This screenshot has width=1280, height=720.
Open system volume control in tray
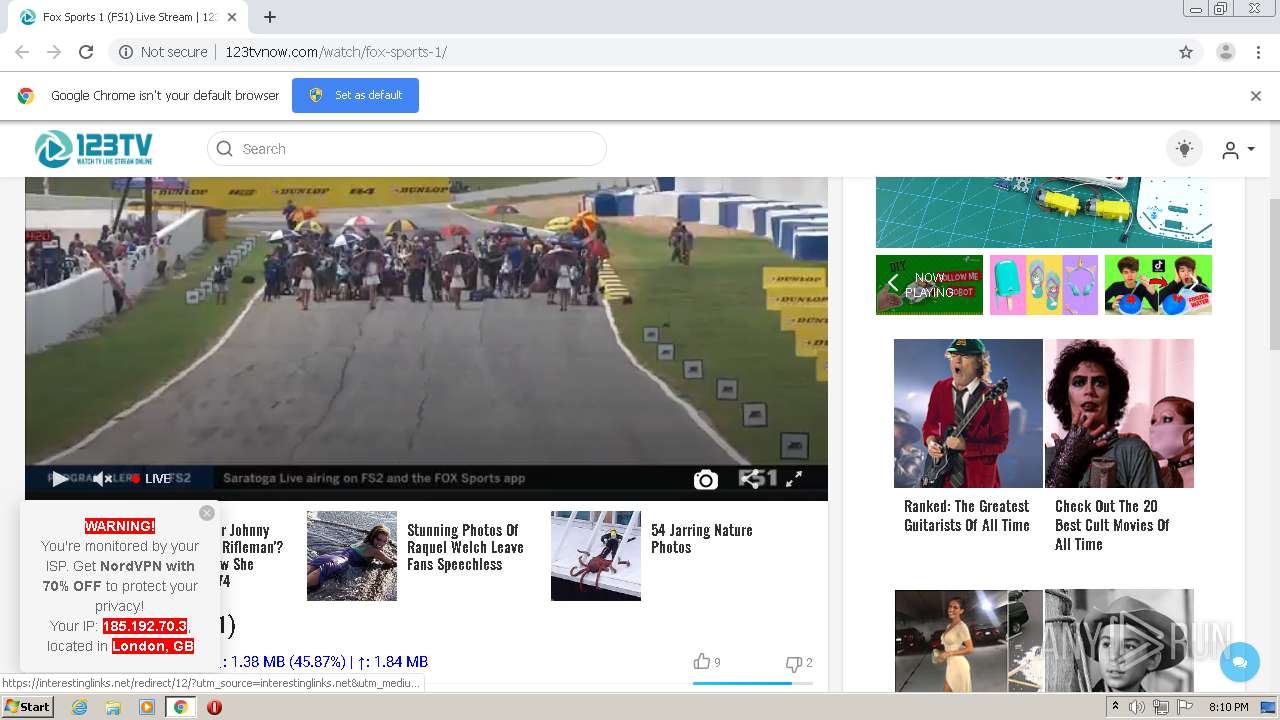click(1137, 707)
